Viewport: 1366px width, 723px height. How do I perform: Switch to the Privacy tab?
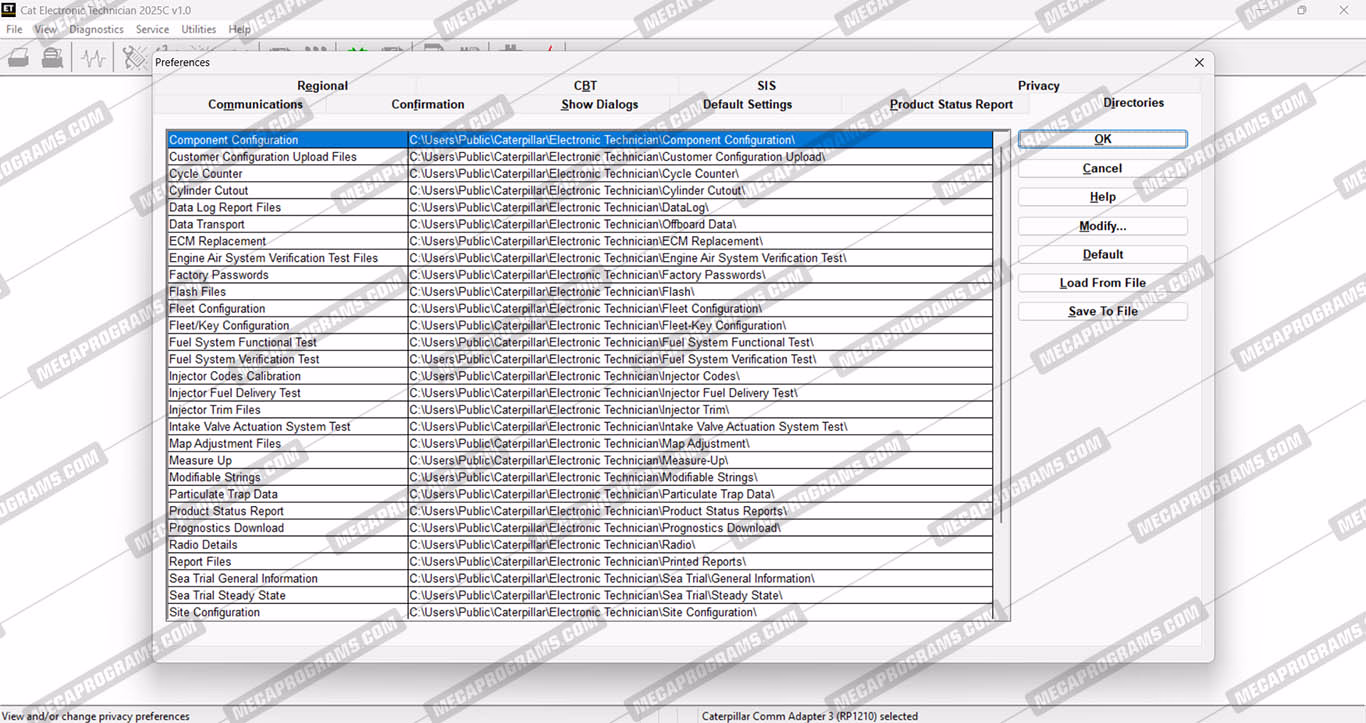(1038, 86)
